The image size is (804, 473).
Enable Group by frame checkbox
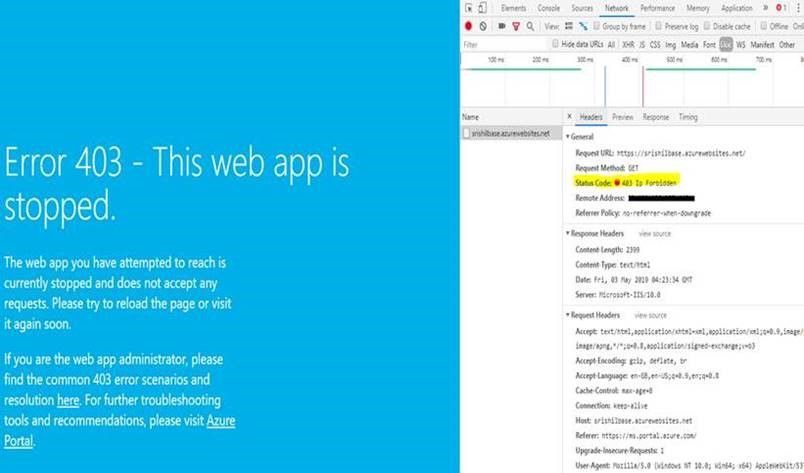tap(596, 26)
